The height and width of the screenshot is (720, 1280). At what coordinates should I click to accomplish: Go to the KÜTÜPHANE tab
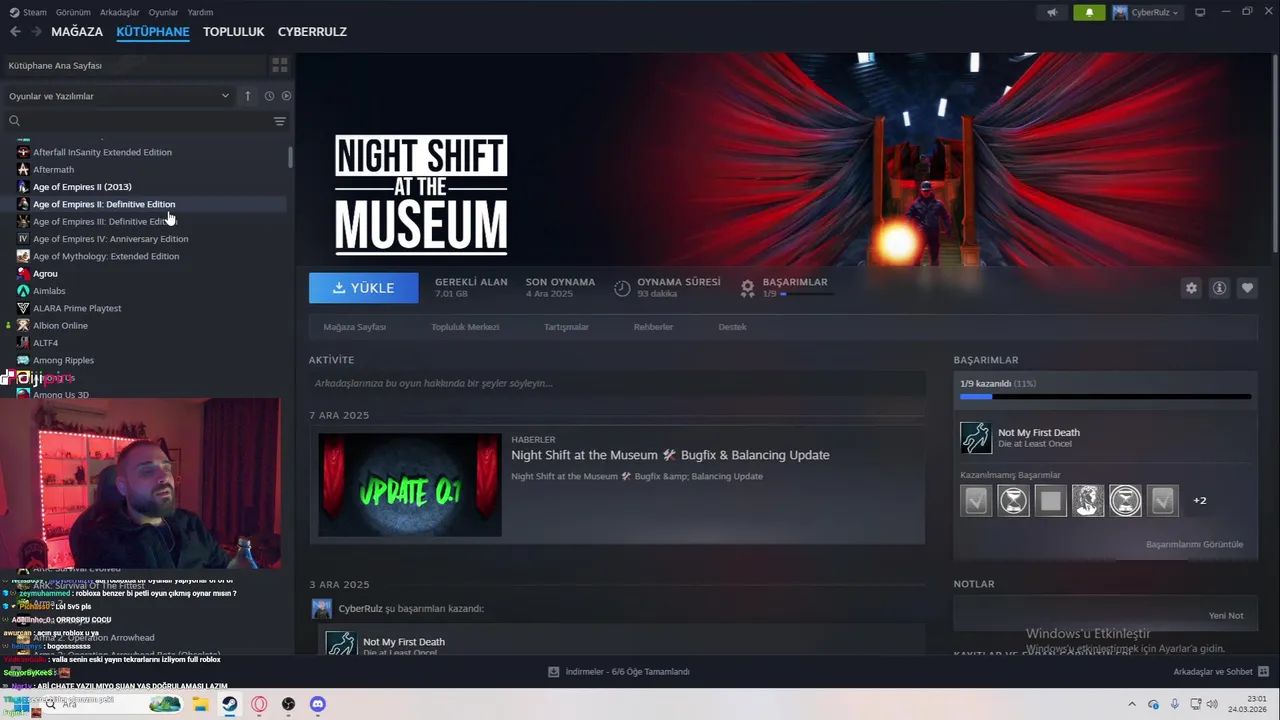153,32
